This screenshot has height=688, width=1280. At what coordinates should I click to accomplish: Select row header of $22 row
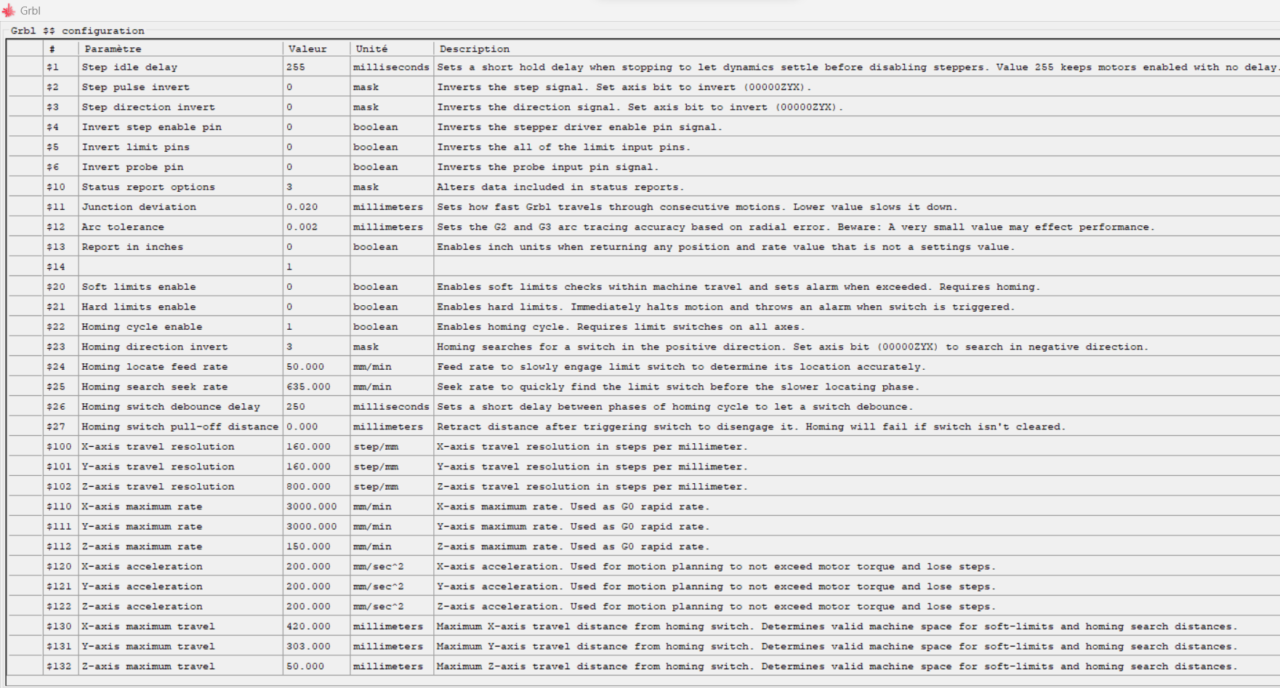24,327
